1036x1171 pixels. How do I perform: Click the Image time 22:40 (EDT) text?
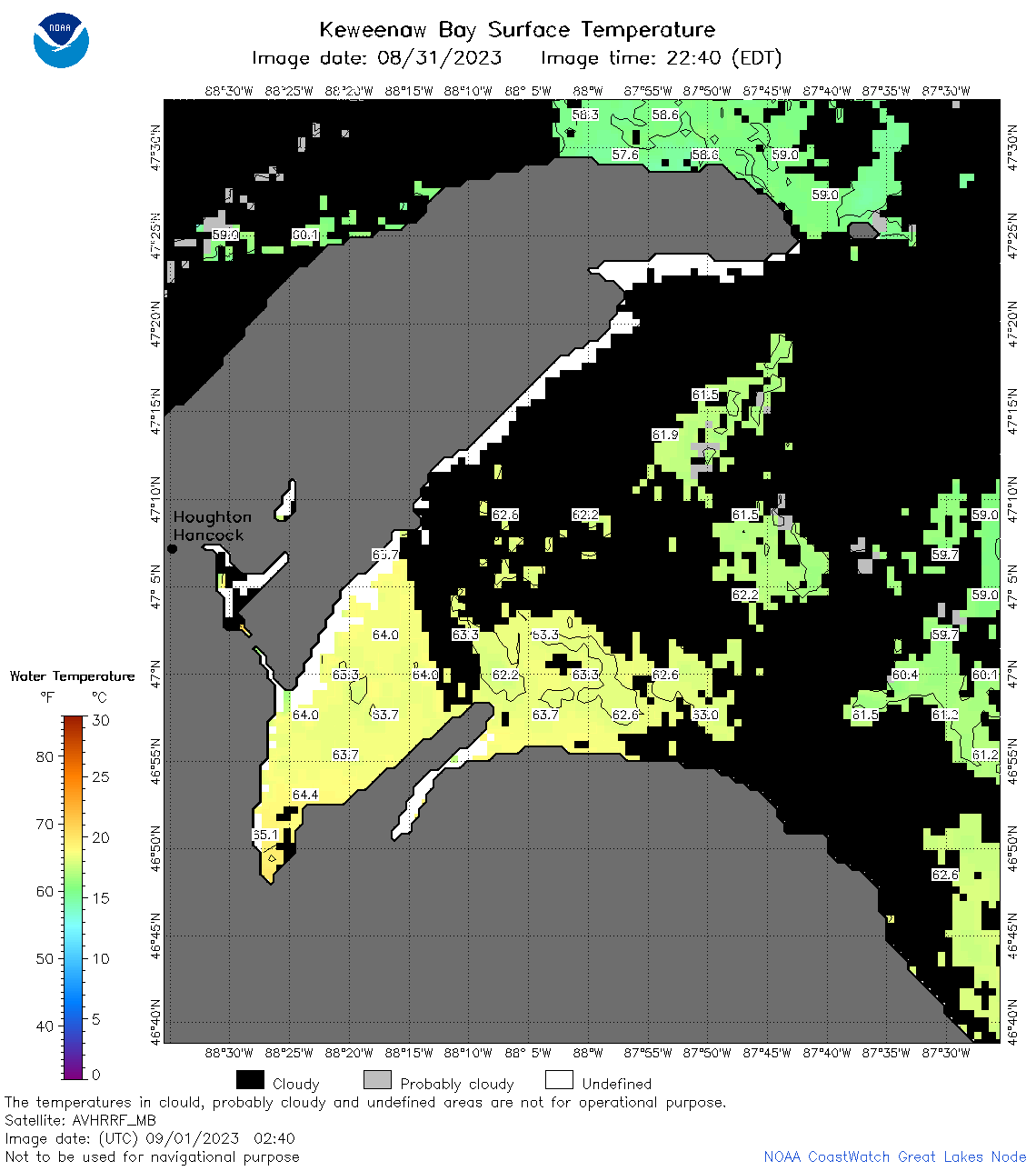click(662, 58)
